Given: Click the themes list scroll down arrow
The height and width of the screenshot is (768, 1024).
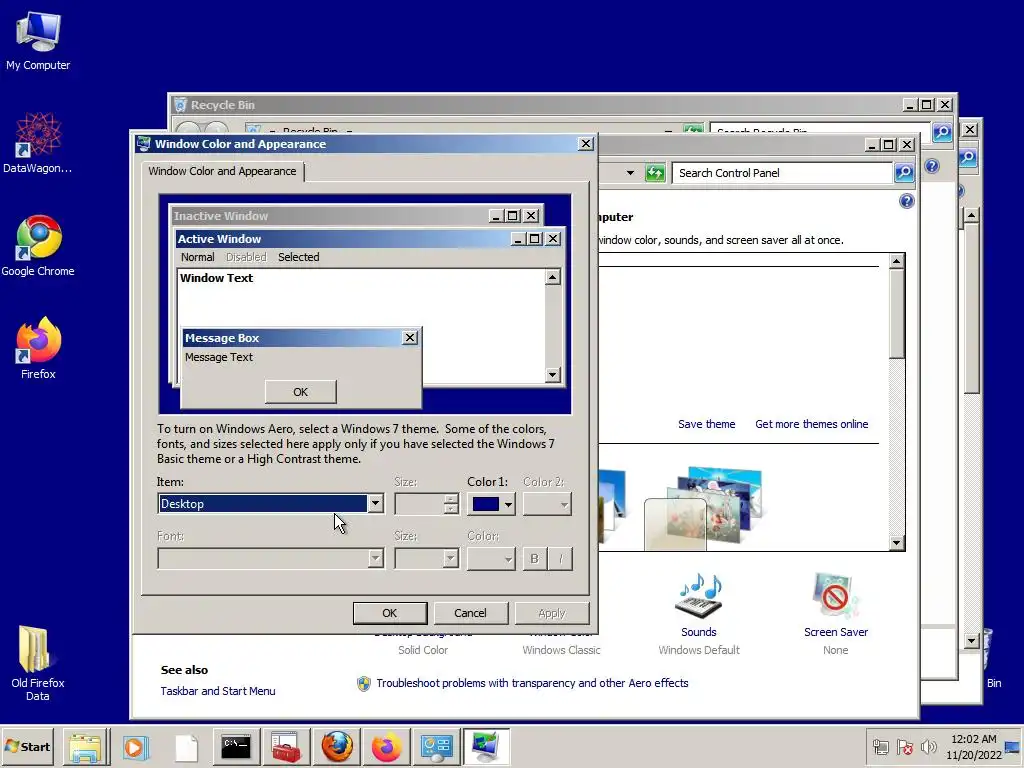Looking at the screenshot, I should [x=897, y=543].
